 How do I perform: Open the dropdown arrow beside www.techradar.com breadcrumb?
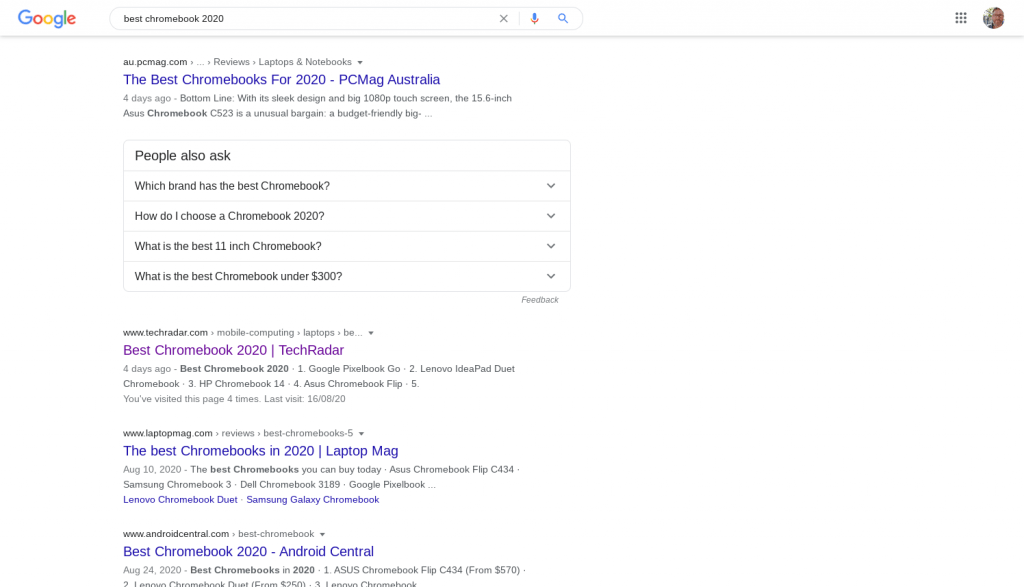pos(371,333)
